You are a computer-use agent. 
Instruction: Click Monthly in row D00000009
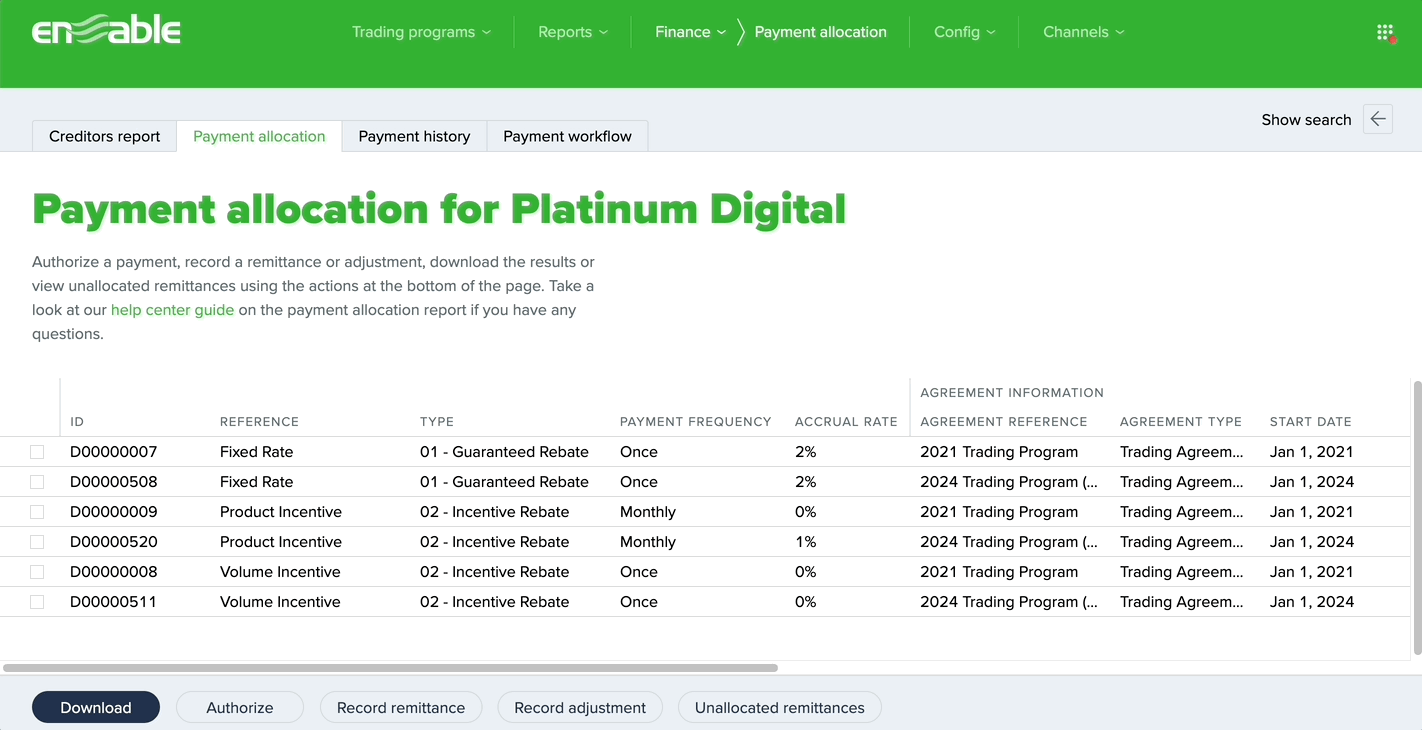pyautogui.click(x=648, y=512)
